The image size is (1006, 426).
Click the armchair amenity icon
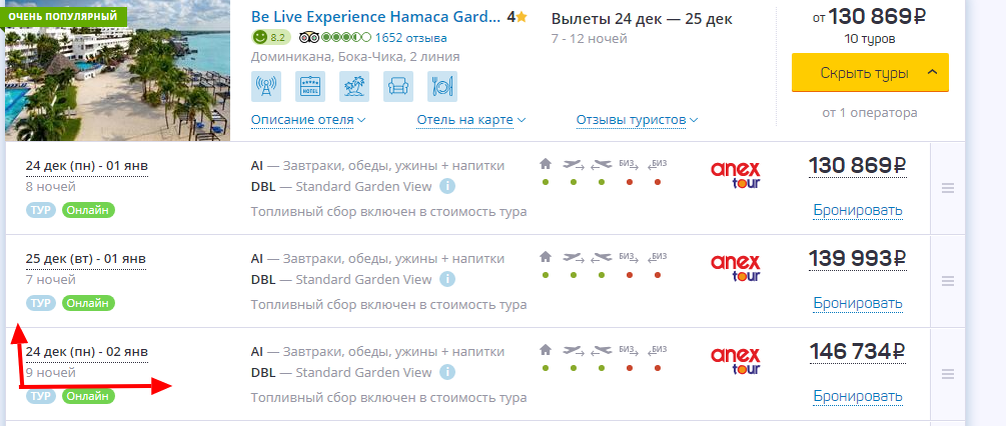click(x=398, y=86)
